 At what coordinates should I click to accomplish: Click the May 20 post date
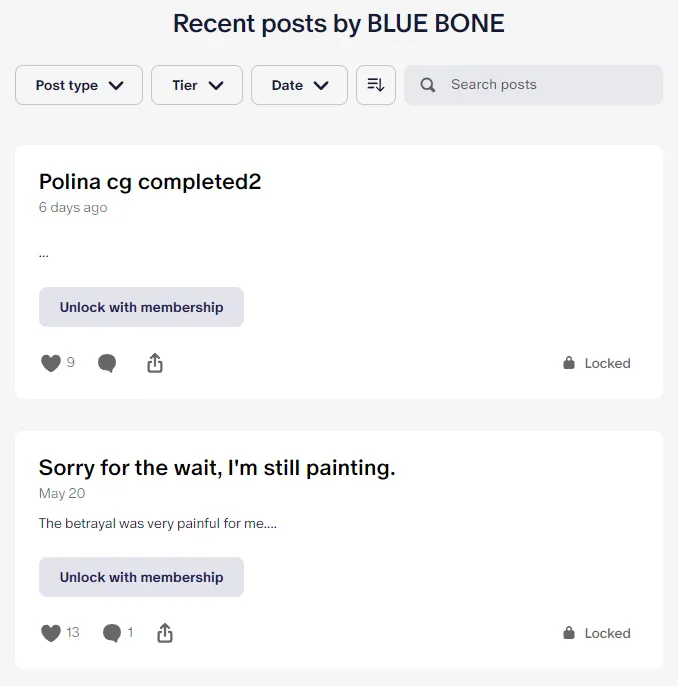pyautogui.click(x=61, y=494)
